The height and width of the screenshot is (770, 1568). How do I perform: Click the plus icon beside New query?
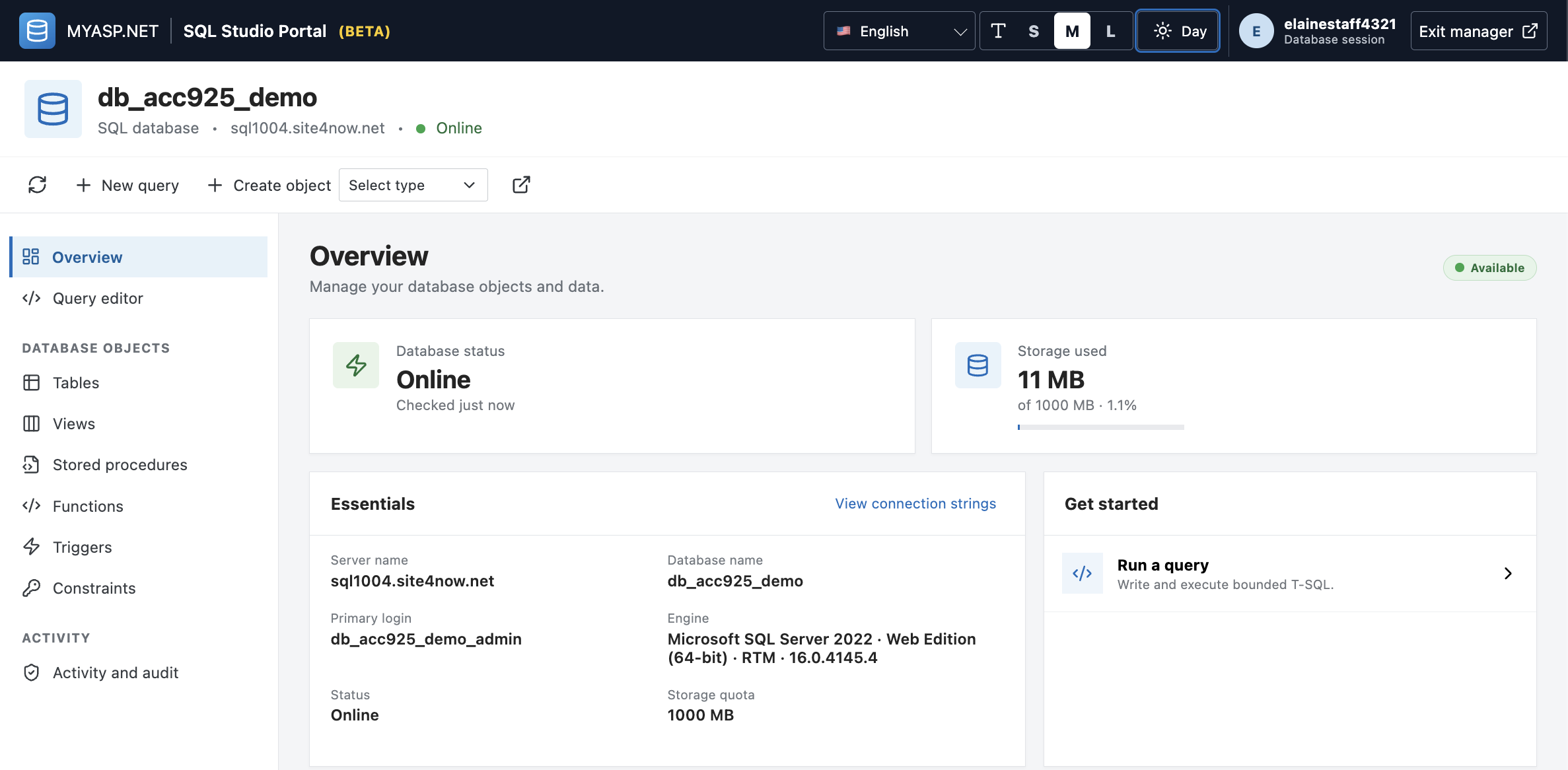[83, 186]
